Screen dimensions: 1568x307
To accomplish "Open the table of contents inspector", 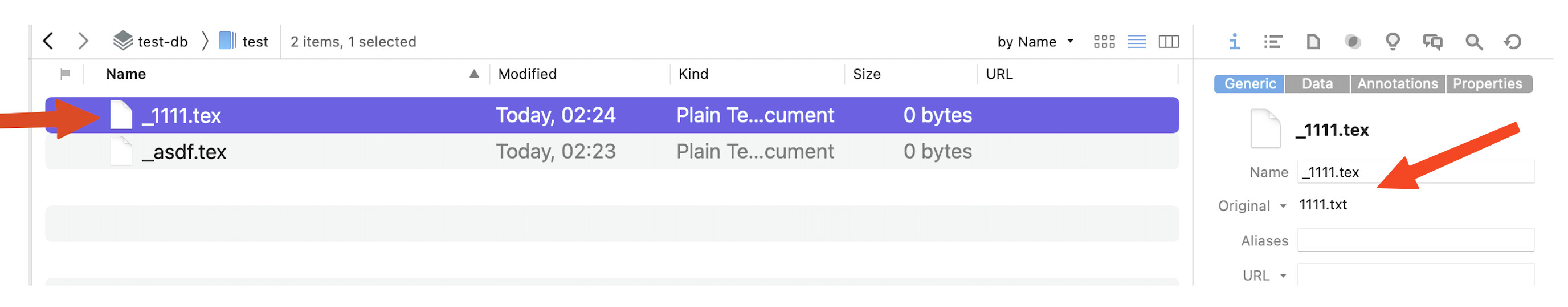I will pyautogui.click(x=1272, y=42).
